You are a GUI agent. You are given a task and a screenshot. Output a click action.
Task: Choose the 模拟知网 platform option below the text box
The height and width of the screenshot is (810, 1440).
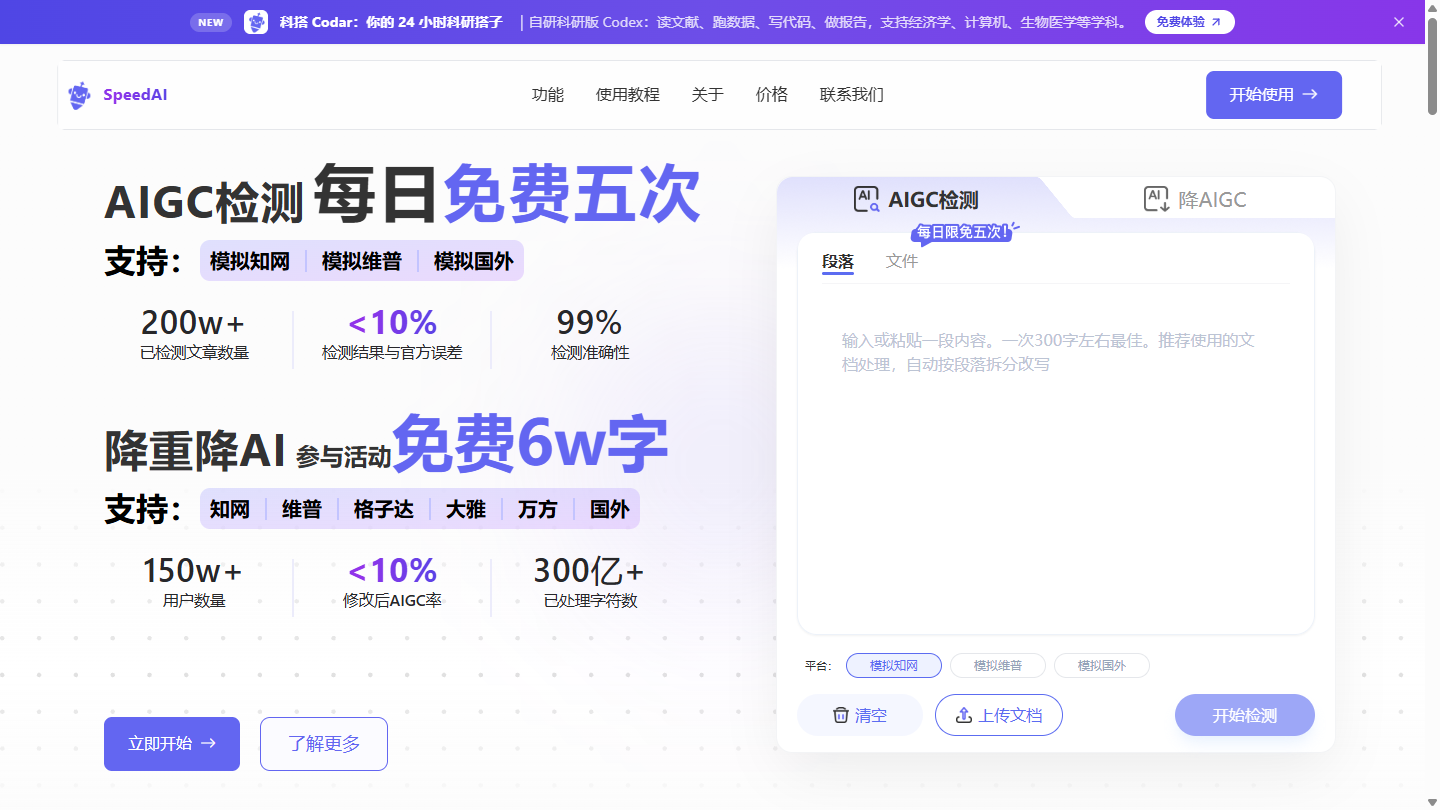click(894, 665)
